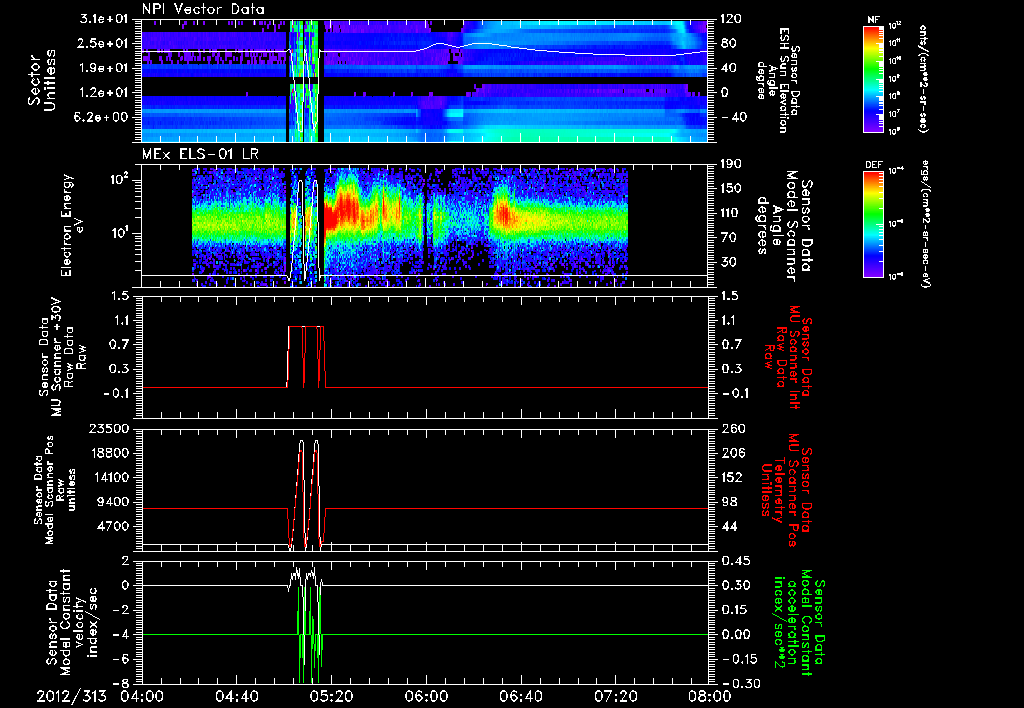Image resolution: width=1024 pixels, height=708 pixels.
Task: Click the '23500' scanner position tick value
Action: click(x=108, y=429)
